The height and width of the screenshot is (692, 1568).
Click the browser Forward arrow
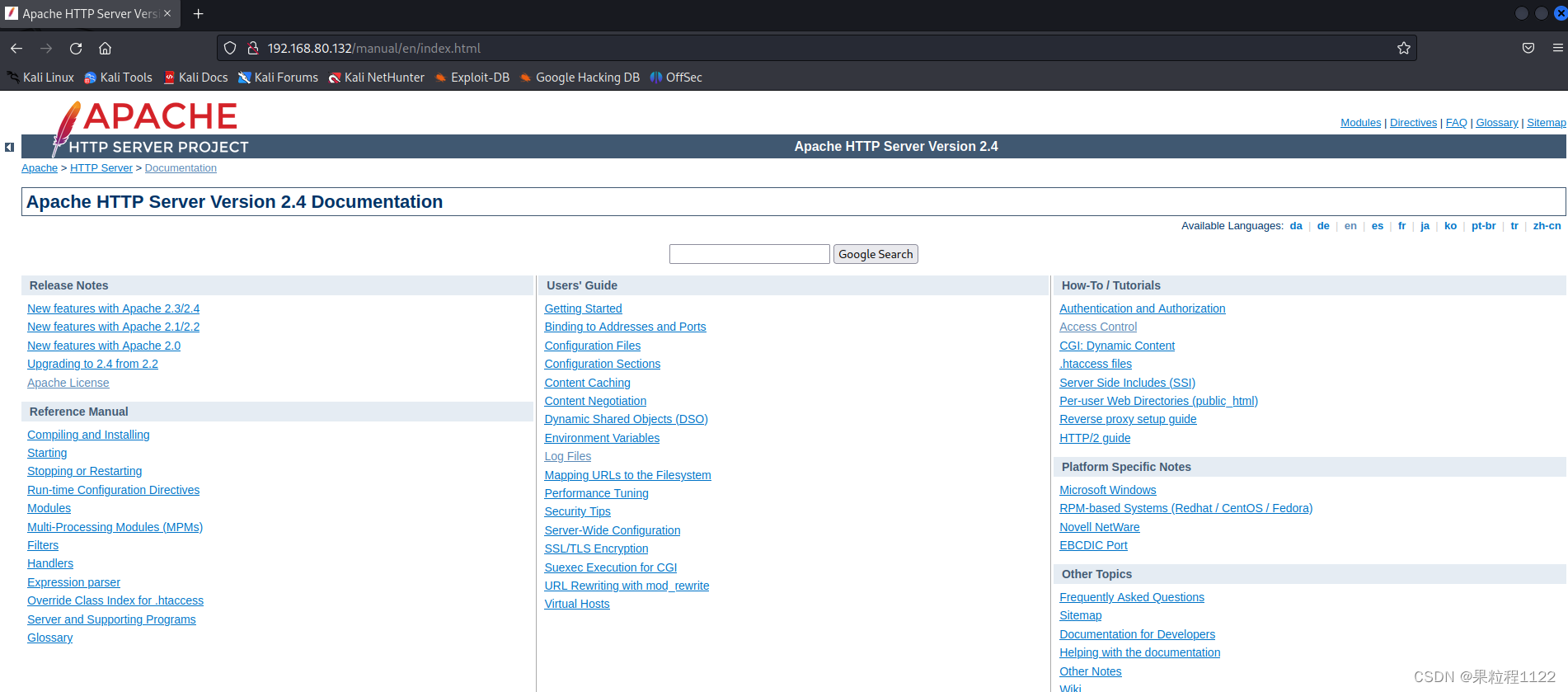tap(46, 49)
